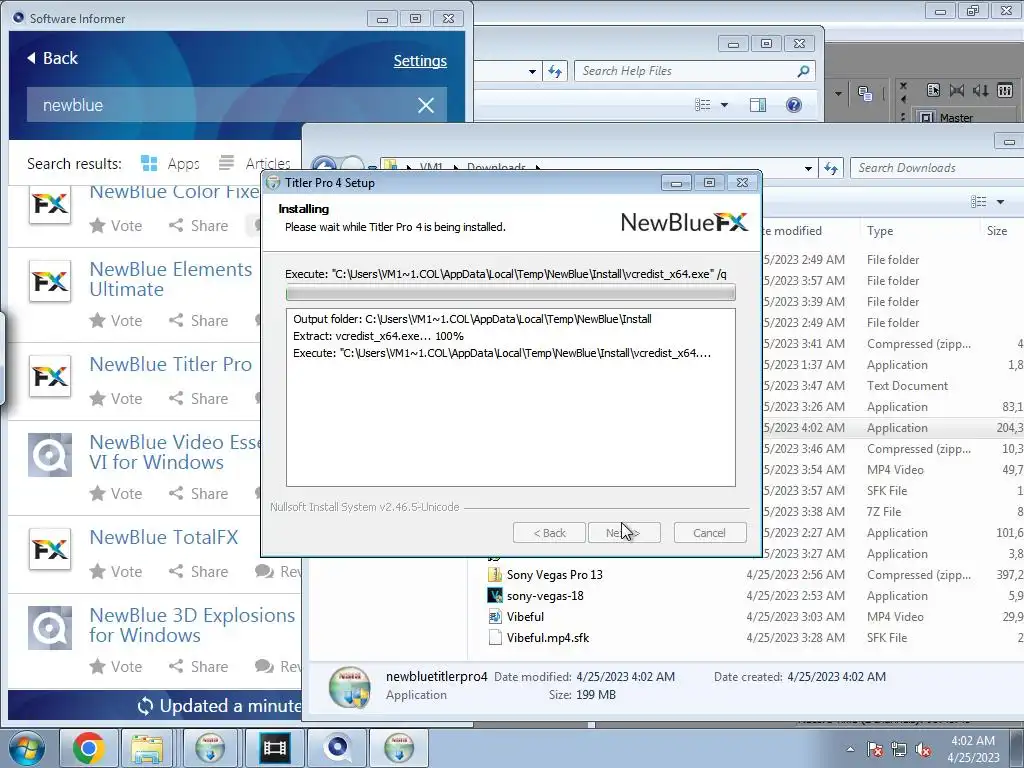Show hidden system tray icons
1024x768 pixels.
(x=850, y=750)
